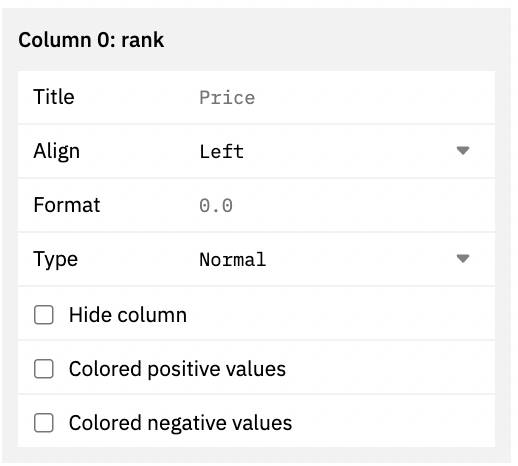Viewport: 518px width, 466px height.
Task: Click the blank area between Normal and its arrow
Action: (360, 259)
